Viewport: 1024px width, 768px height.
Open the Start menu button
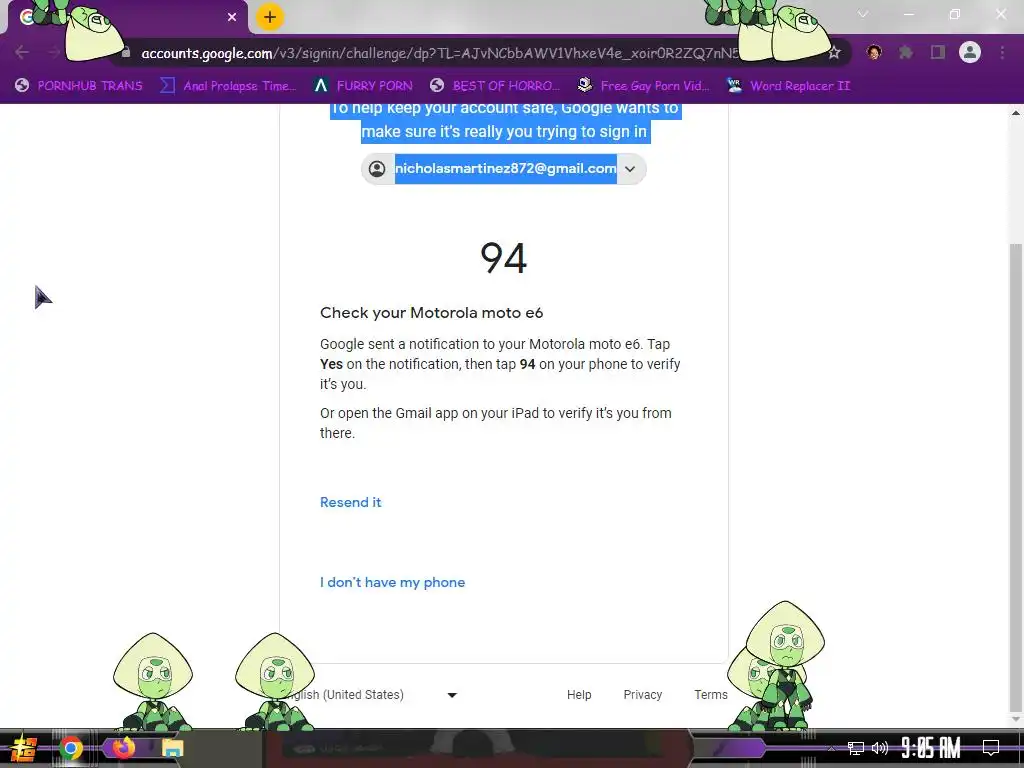24,748
